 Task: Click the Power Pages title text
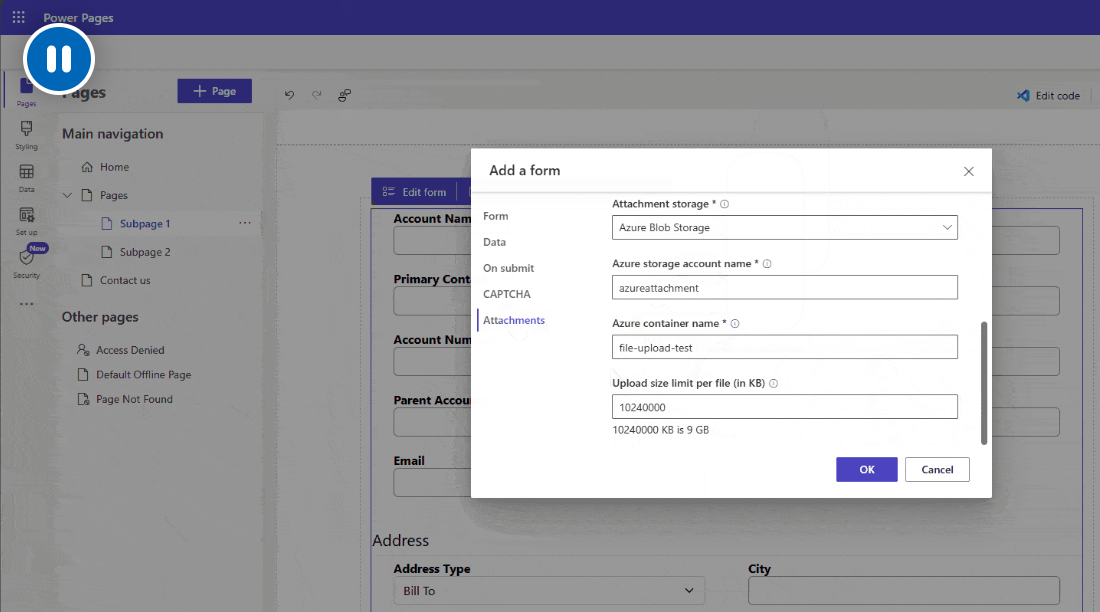click(x=79, y=18)
